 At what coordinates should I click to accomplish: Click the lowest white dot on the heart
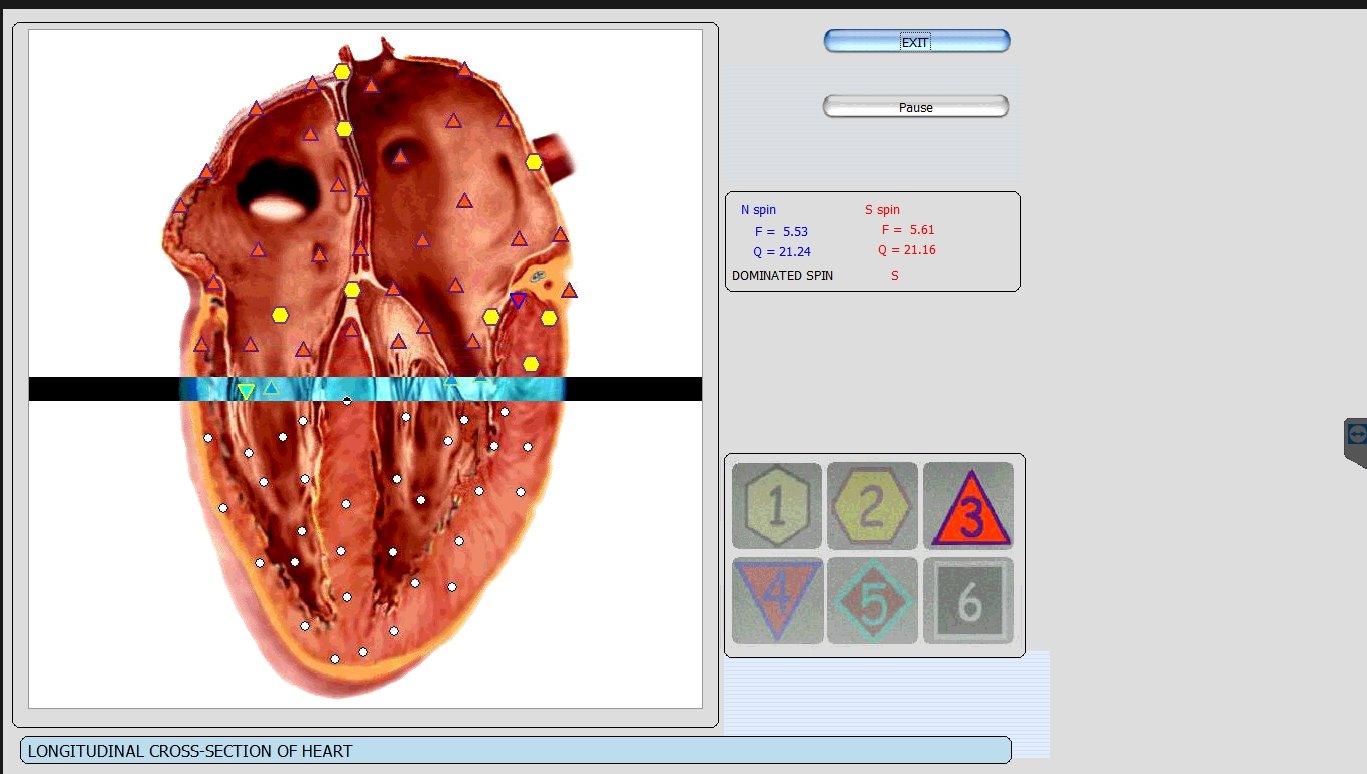(335, 658)
